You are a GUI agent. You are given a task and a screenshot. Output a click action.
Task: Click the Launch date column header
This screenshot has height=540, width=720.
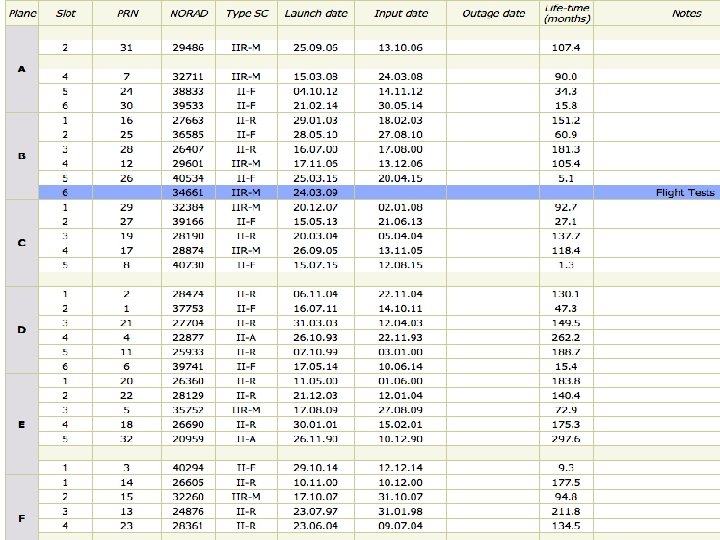coord(316,13)
